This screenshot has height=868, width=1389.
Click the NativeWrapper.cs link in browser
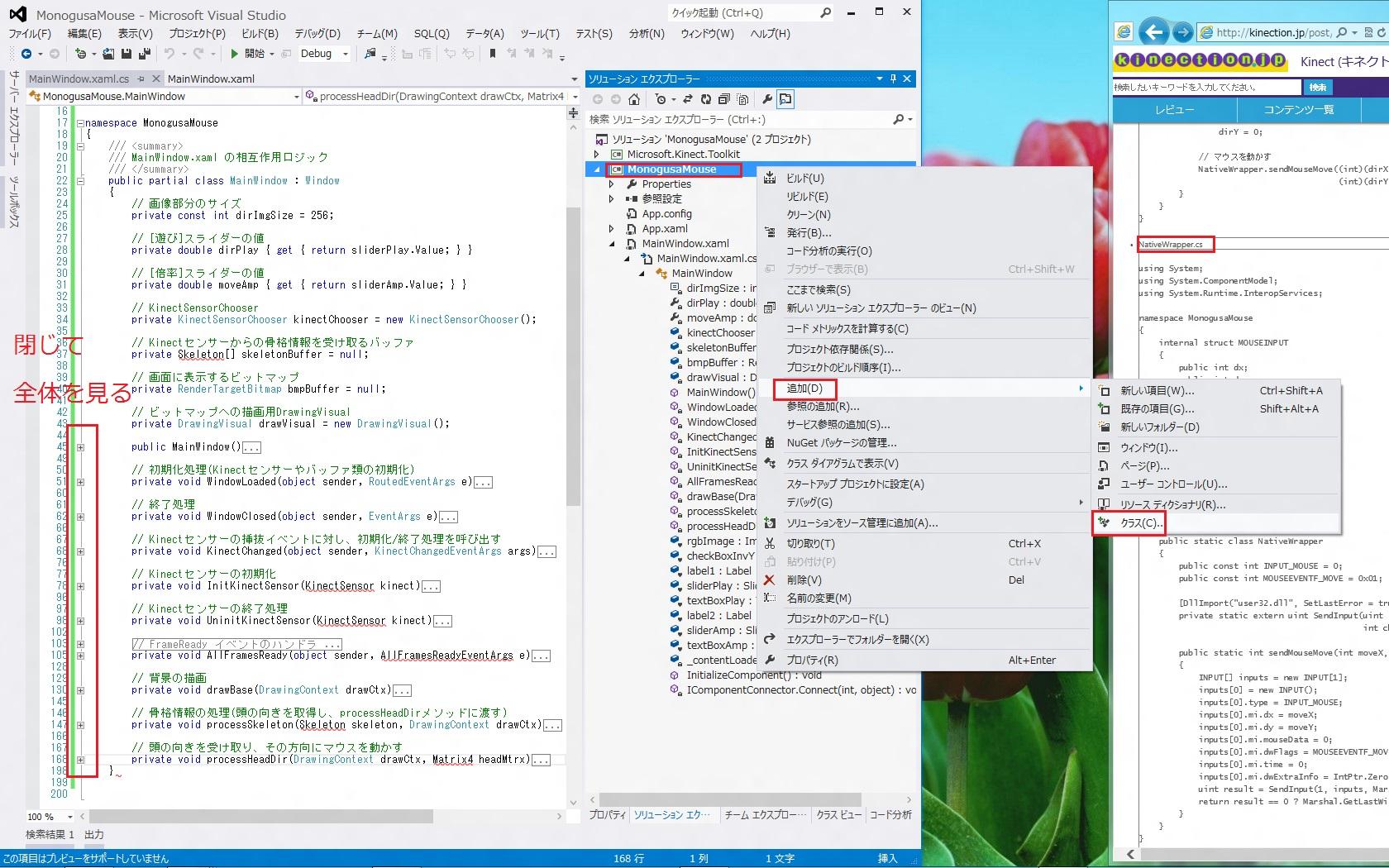(1171, 244)
